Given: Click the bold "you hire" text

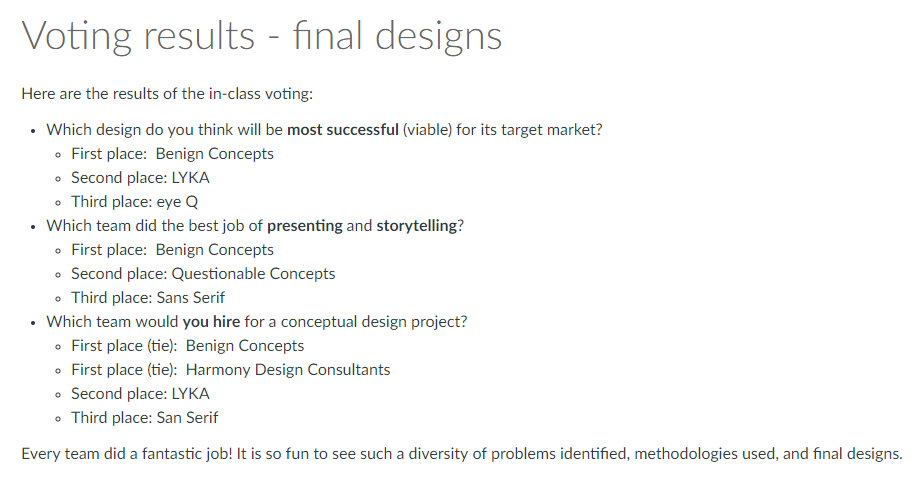Looking at the screenshot, I should pyautogui.click(x=211, y=322).
